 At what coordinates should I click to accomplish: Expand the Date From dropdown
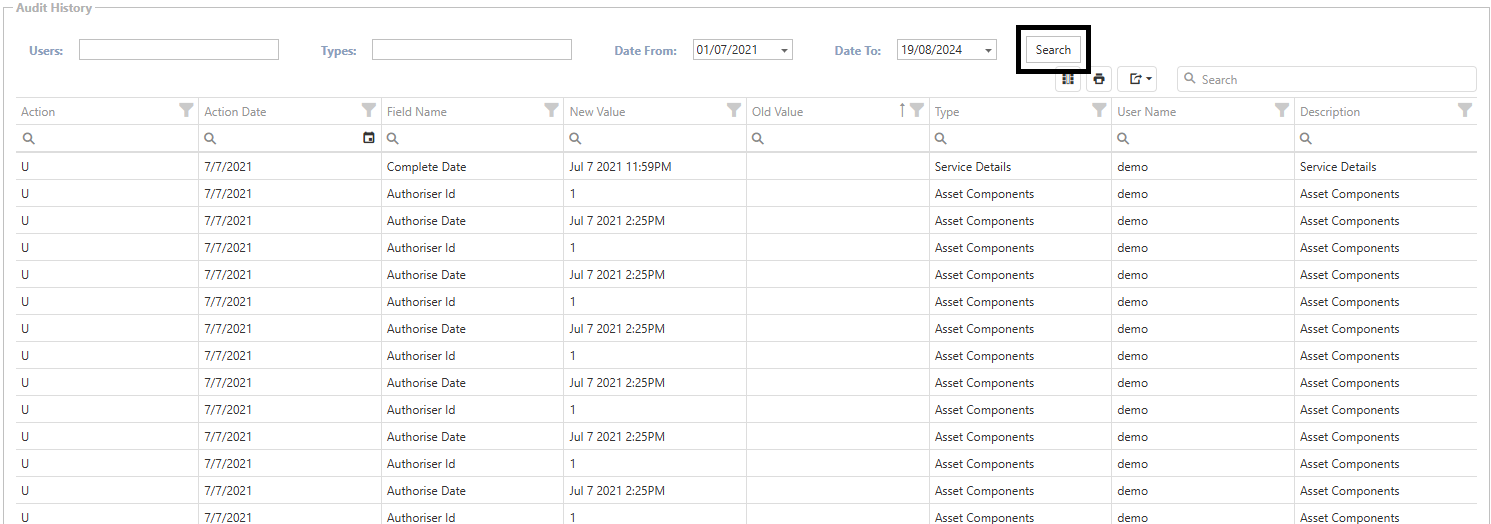pos(784,50)
